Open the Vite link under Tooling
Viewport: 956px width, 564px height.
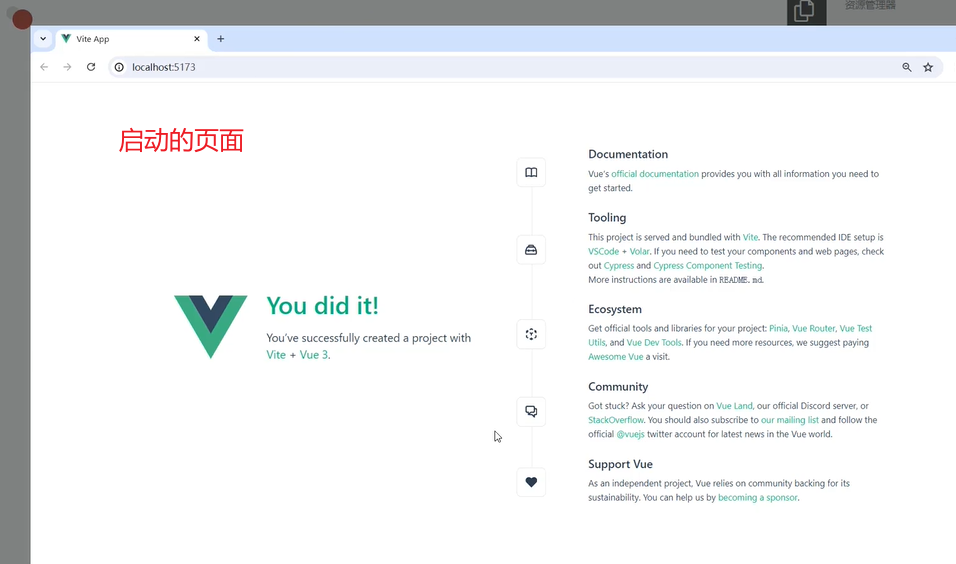750,237
